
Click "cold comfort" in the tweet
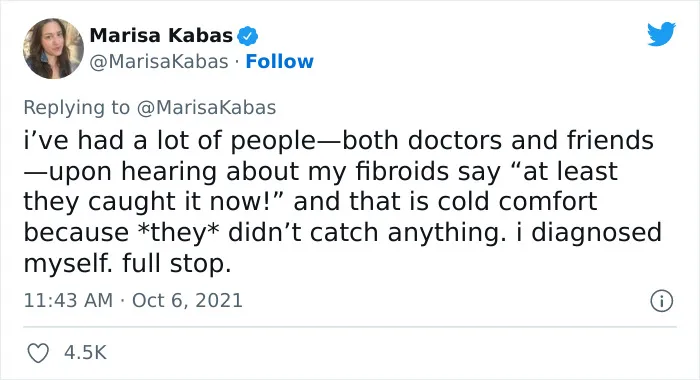517,202
